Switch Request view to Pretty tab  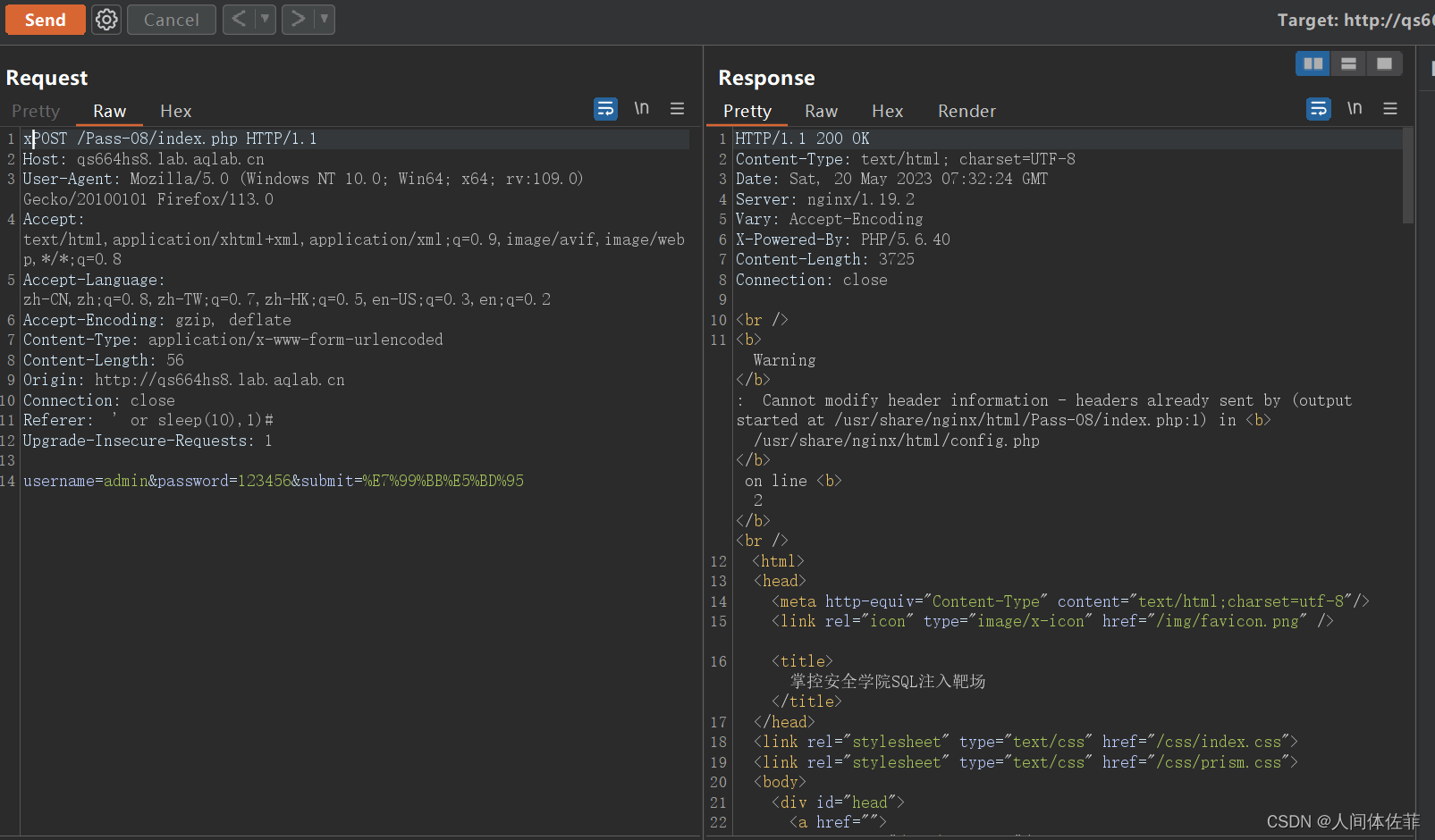[36, 111]
